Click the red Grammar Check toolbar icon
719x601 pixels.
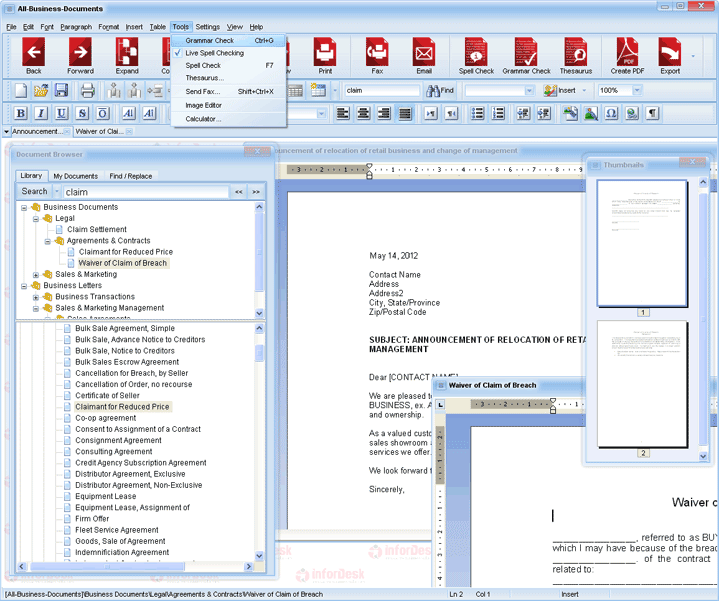[526, 52]
